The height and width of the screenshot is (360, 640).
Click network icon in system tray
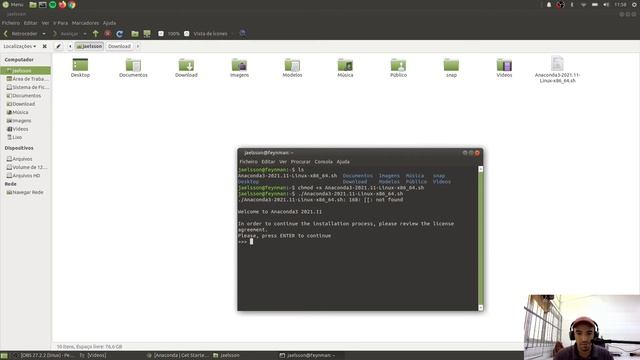coord(583,5)
